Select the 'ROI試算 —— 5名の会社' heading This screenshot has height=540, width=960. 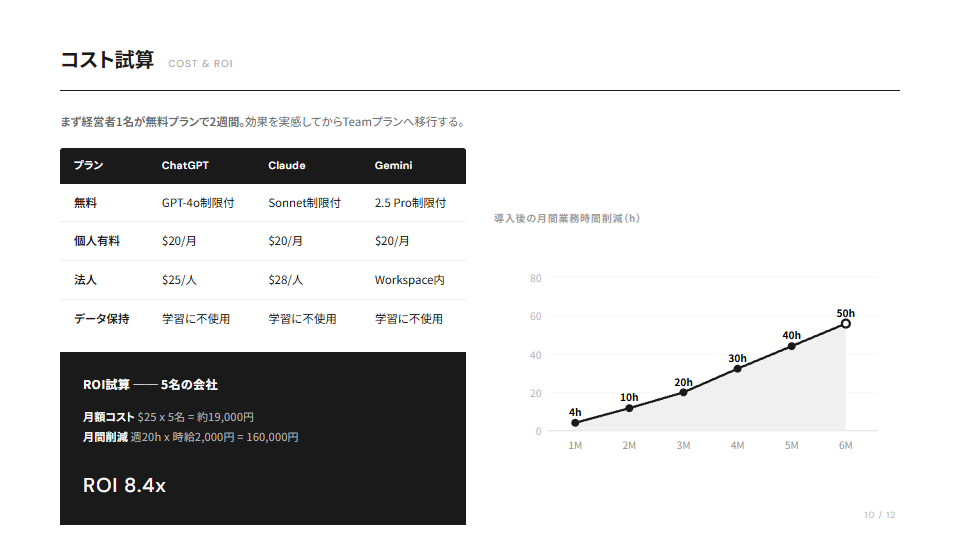150,384
